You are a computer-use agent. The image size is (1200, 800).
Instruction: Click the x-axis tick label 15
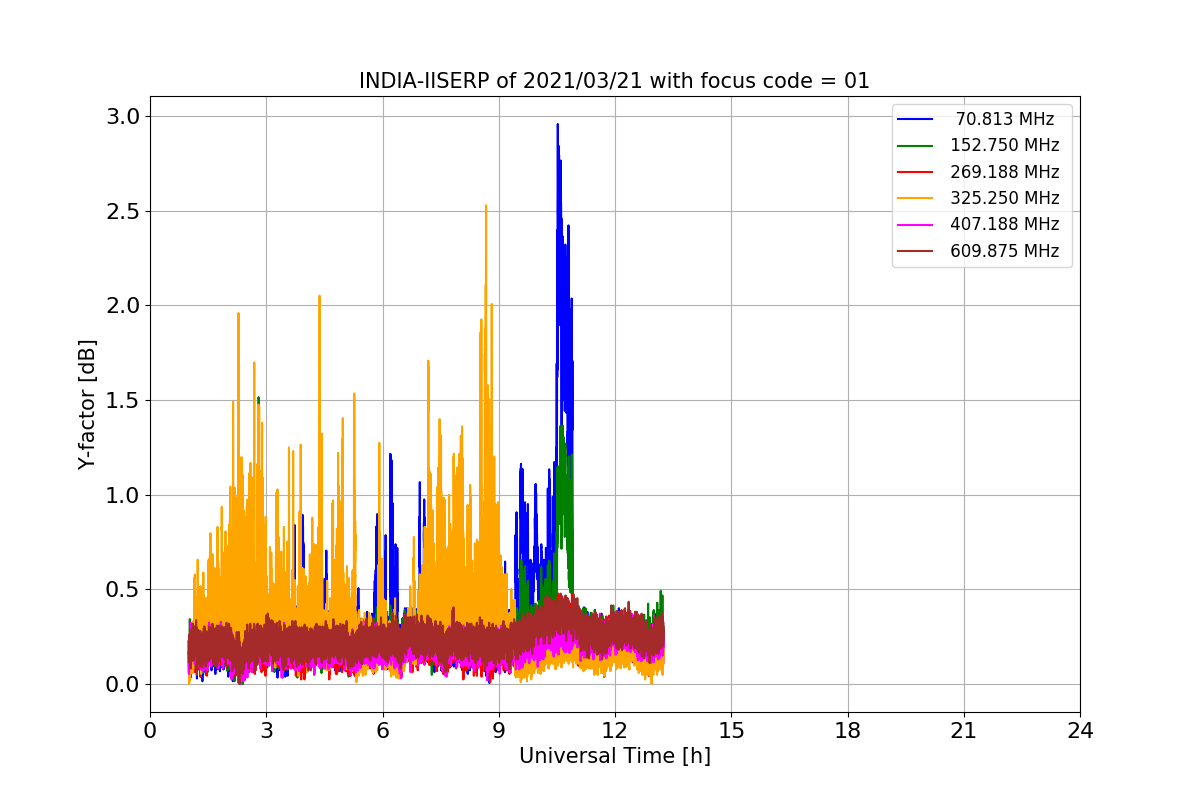click(x=731, y=731)
